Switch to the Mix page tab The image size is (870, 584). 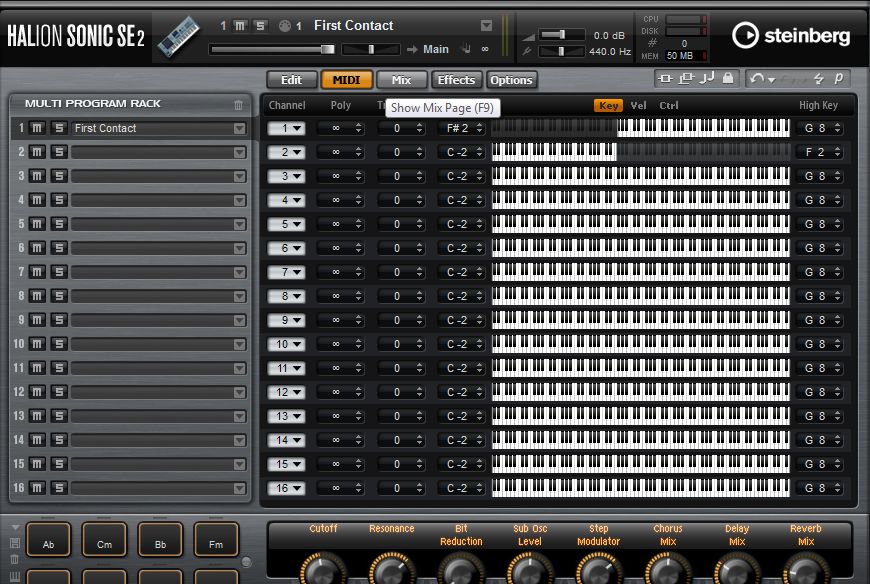[x=401, y=80]
